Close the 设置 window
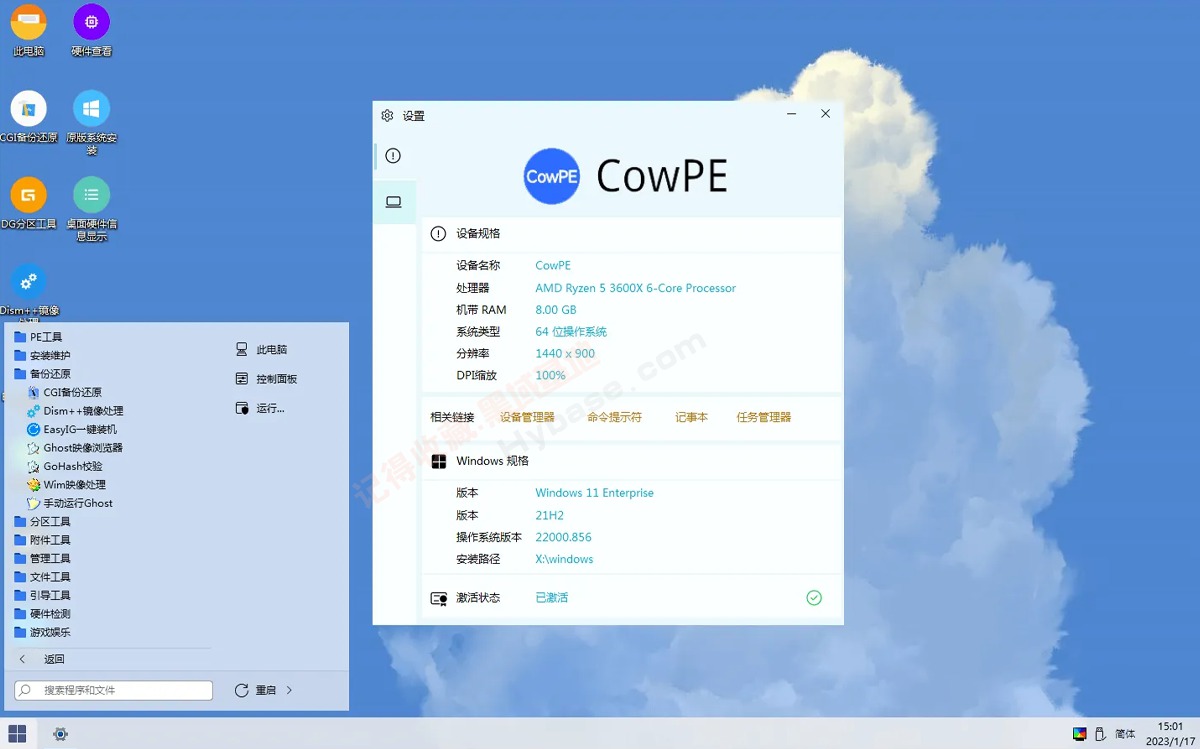Image resolution: width=1200 pixels, height=749 pixels. 825,114
